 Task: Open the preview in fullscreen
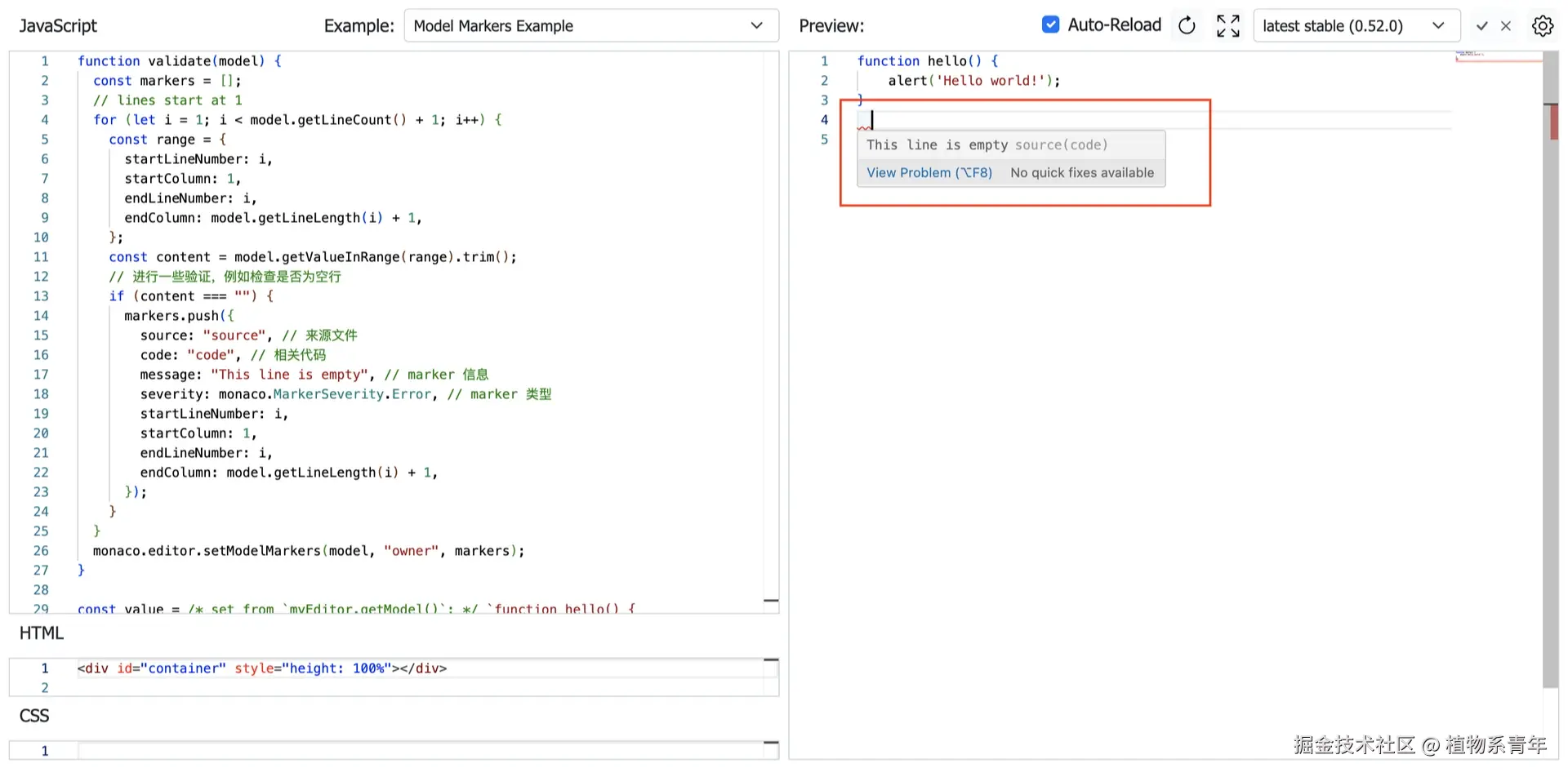(x=1227, y=26)
